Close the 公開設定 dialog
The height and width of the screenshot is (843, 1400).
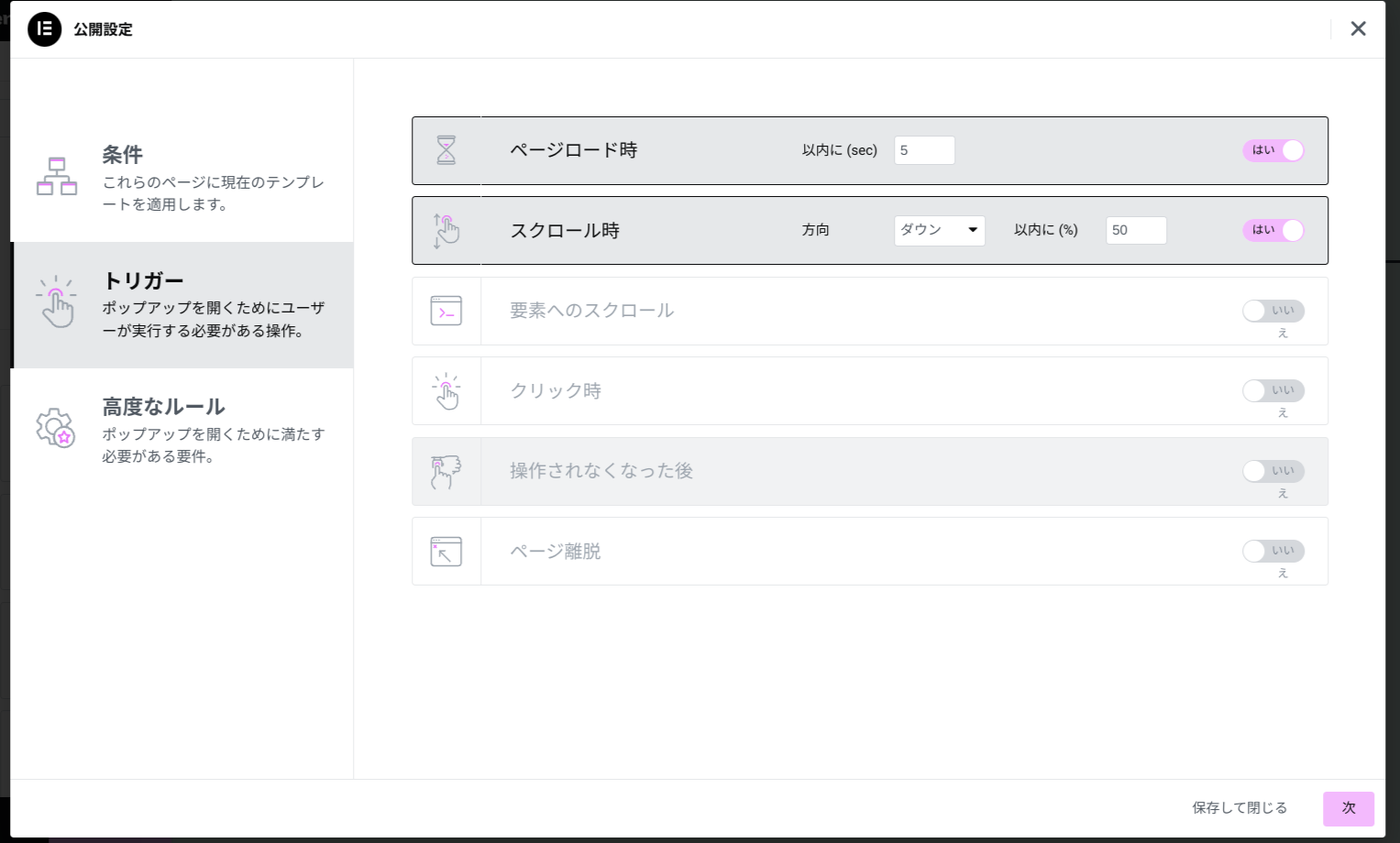[1358, 29]
